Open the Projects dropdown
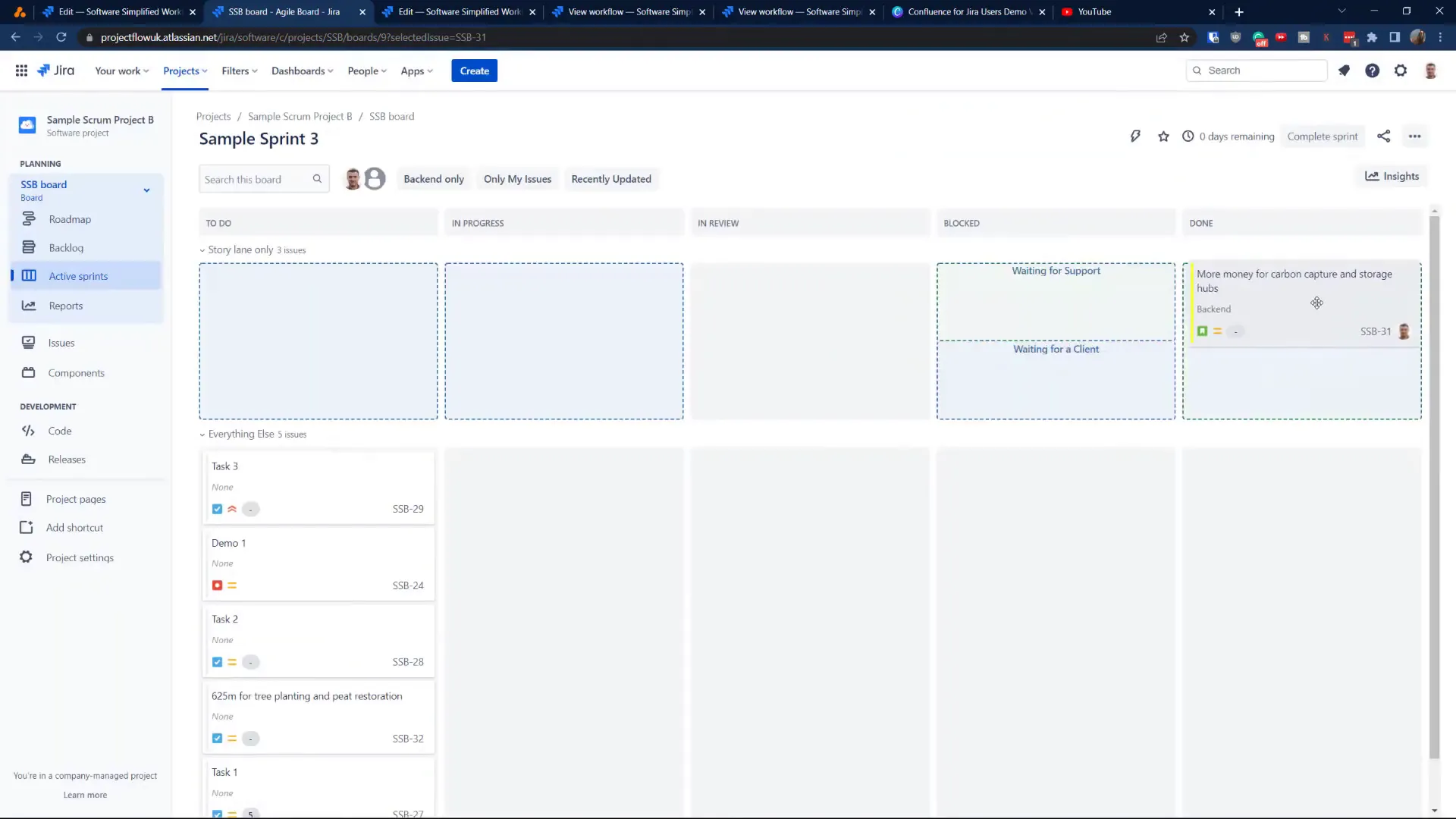 [185, 71]
